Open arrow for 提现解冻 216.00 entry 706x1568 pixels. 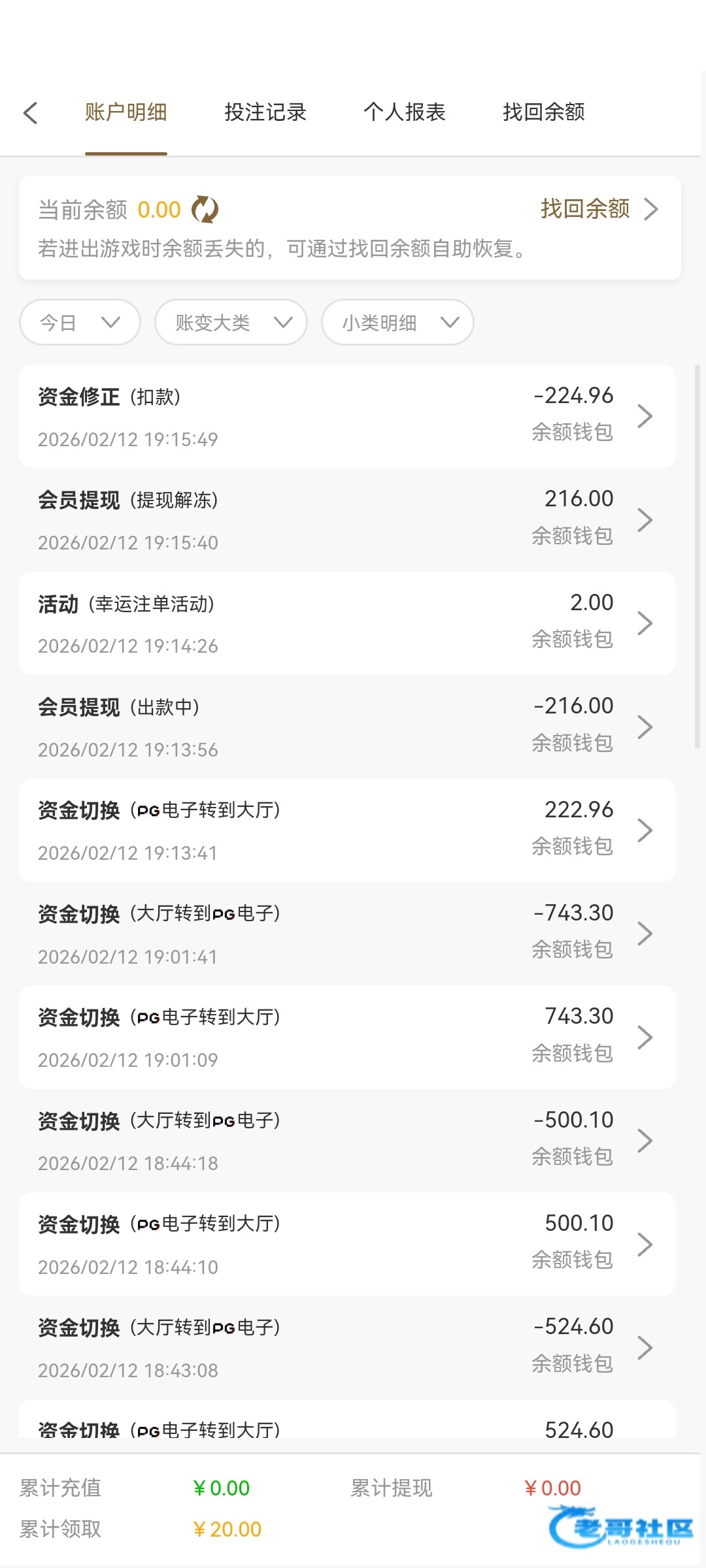(645, 520)
